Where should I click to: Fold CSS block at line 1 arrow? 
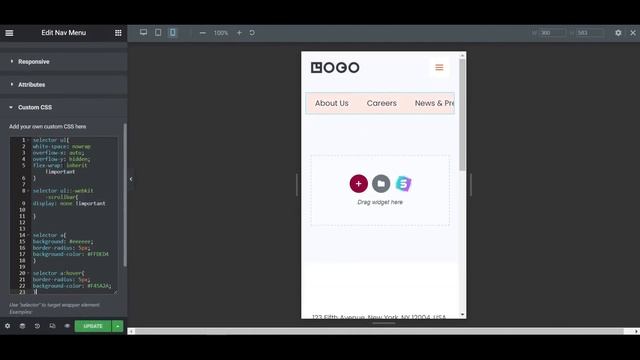(x=28, y=140)
